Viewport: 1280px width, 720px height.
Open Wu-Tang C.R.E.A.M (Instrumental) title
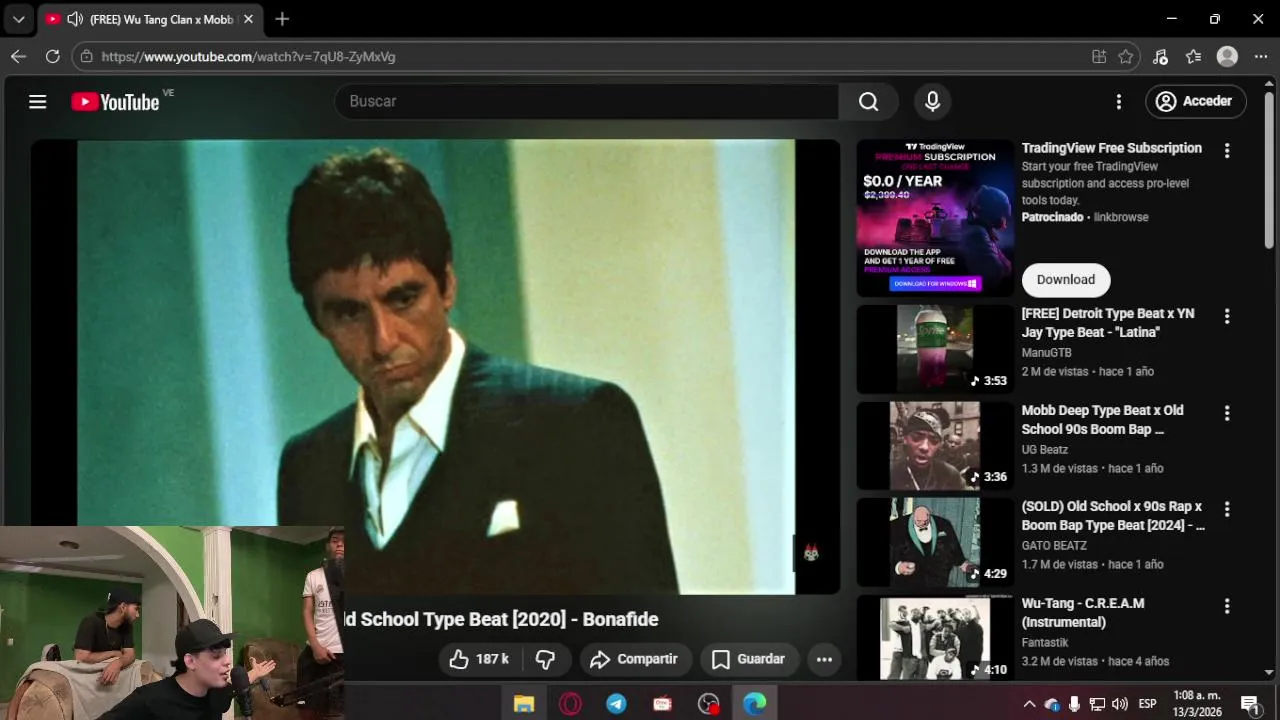tap(1083, 612)
